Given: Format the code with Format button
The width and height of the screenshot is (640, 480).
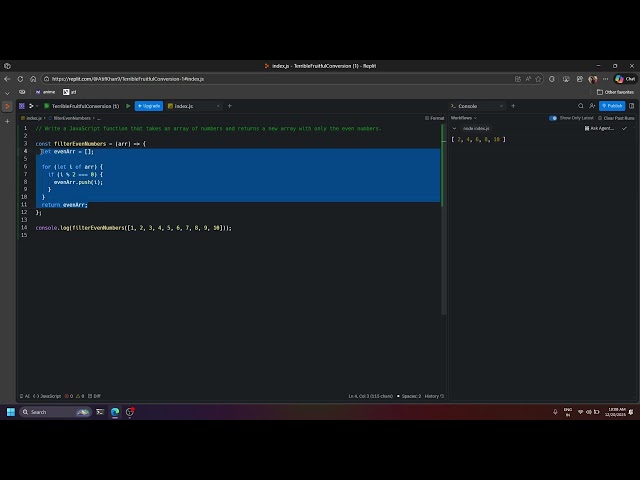Looking at the screenshot, I should [434, 118].
